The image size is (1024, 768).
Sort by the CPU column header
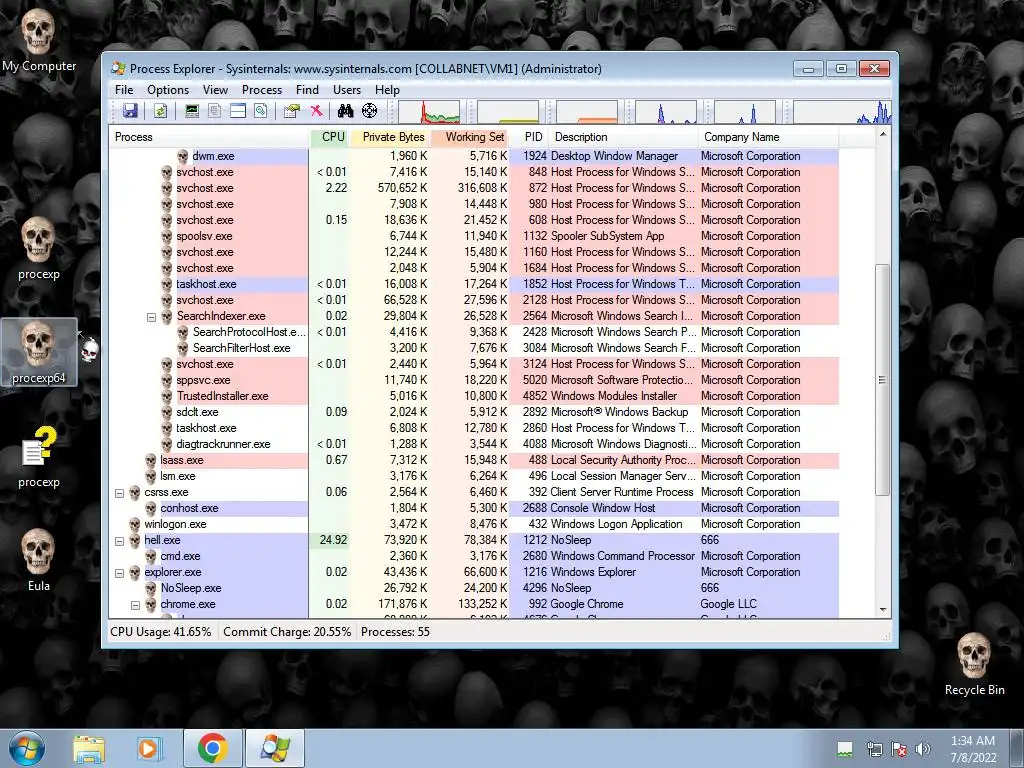(x=329, y=137)
